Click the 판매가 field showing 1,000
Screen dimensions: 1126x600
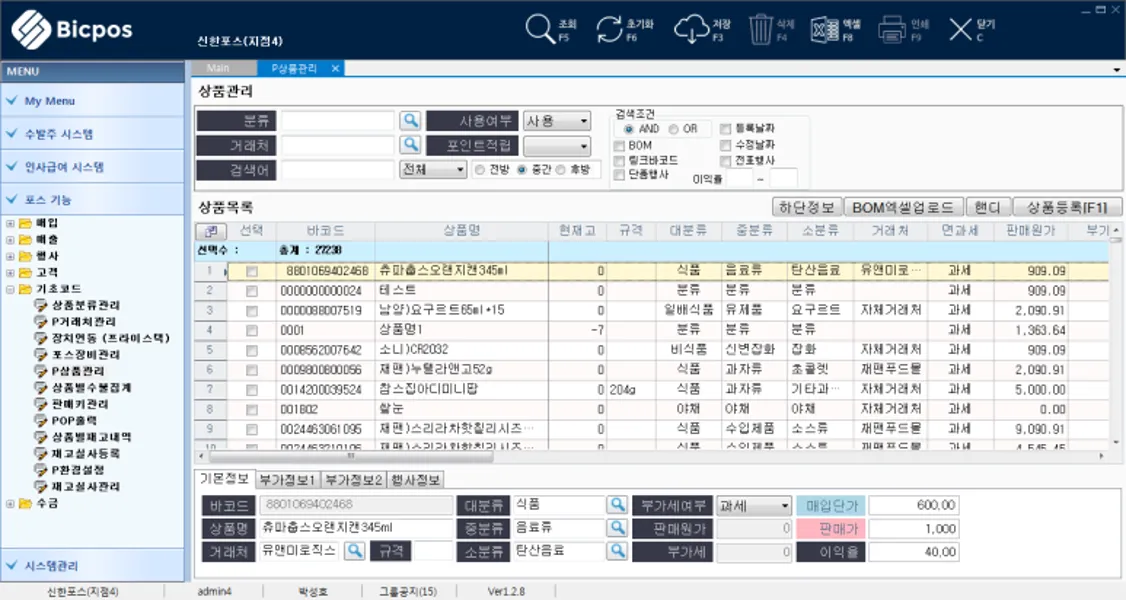coord(913,529)
